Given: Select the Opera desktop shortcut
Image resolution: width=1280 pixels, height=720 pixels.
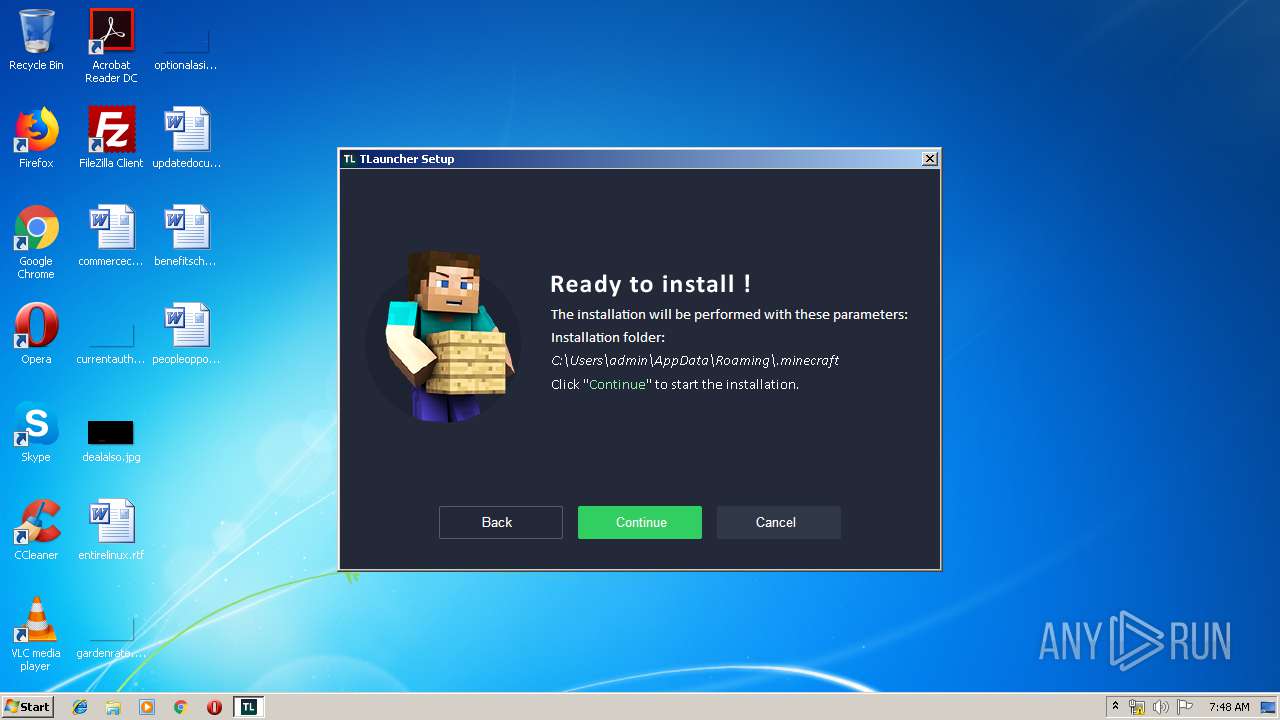Looking at the screenshot, I should pyautogui.click(x=36, y=334).
